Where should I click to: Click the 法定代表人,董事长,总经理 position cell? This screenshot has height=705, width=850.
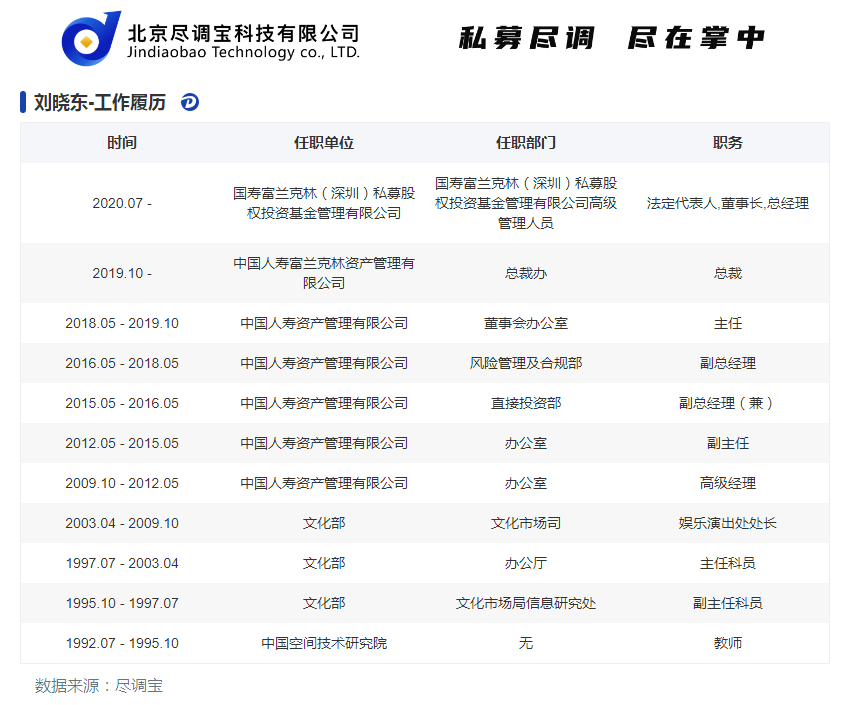(x=728, y=203)
